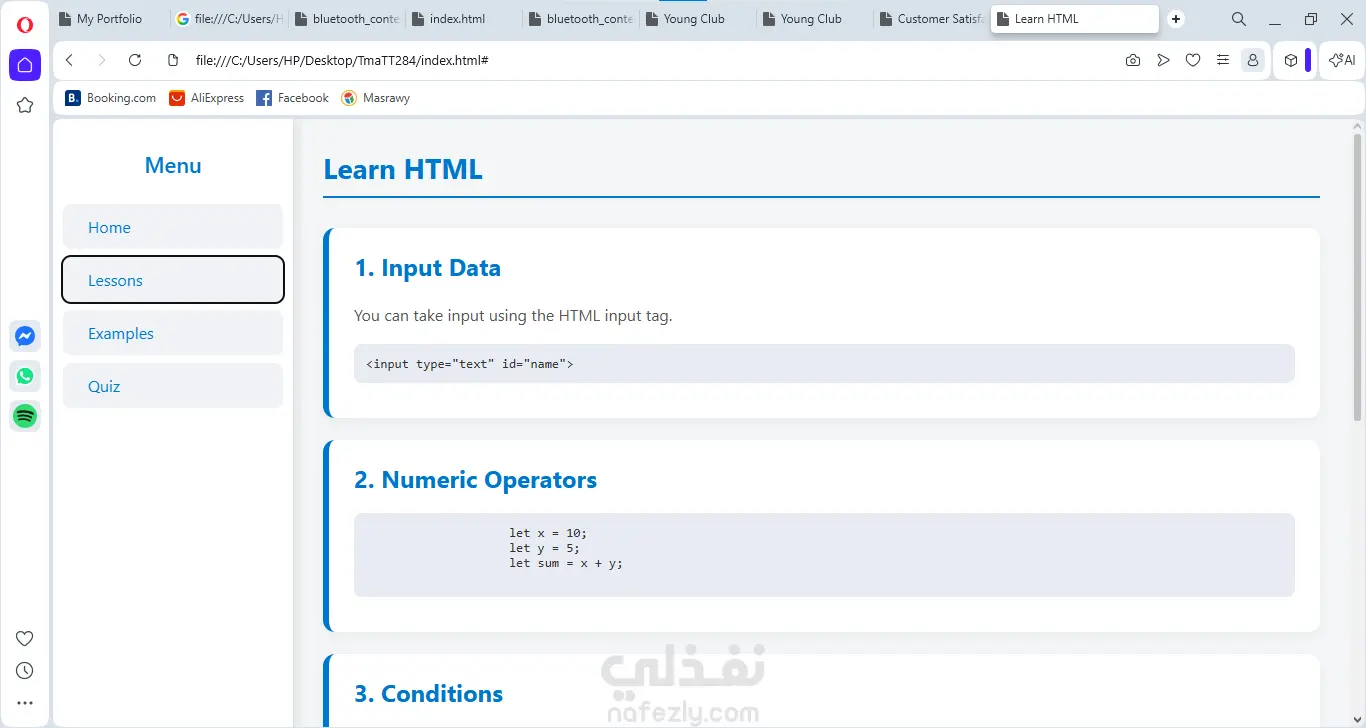1366x728 pixels.
Task: Search tabs with the magnifier icon
Action: pos(1239,19)
